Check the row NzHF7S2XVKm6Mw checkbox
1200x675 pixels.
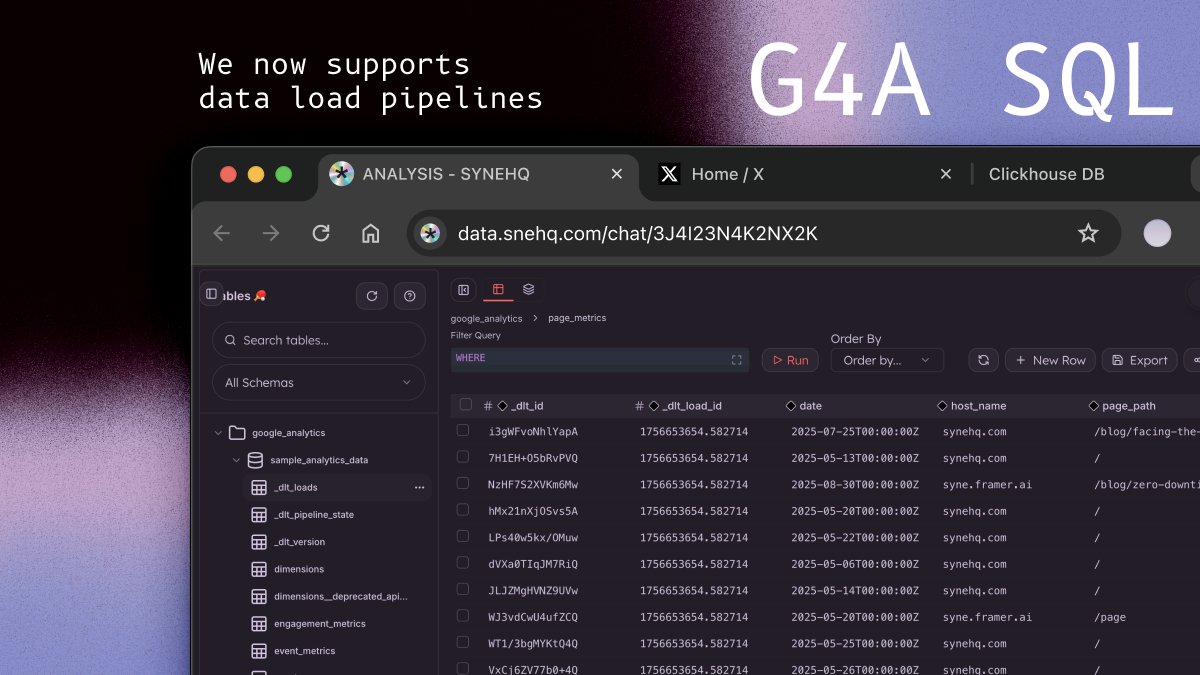(x=463, y=483)
